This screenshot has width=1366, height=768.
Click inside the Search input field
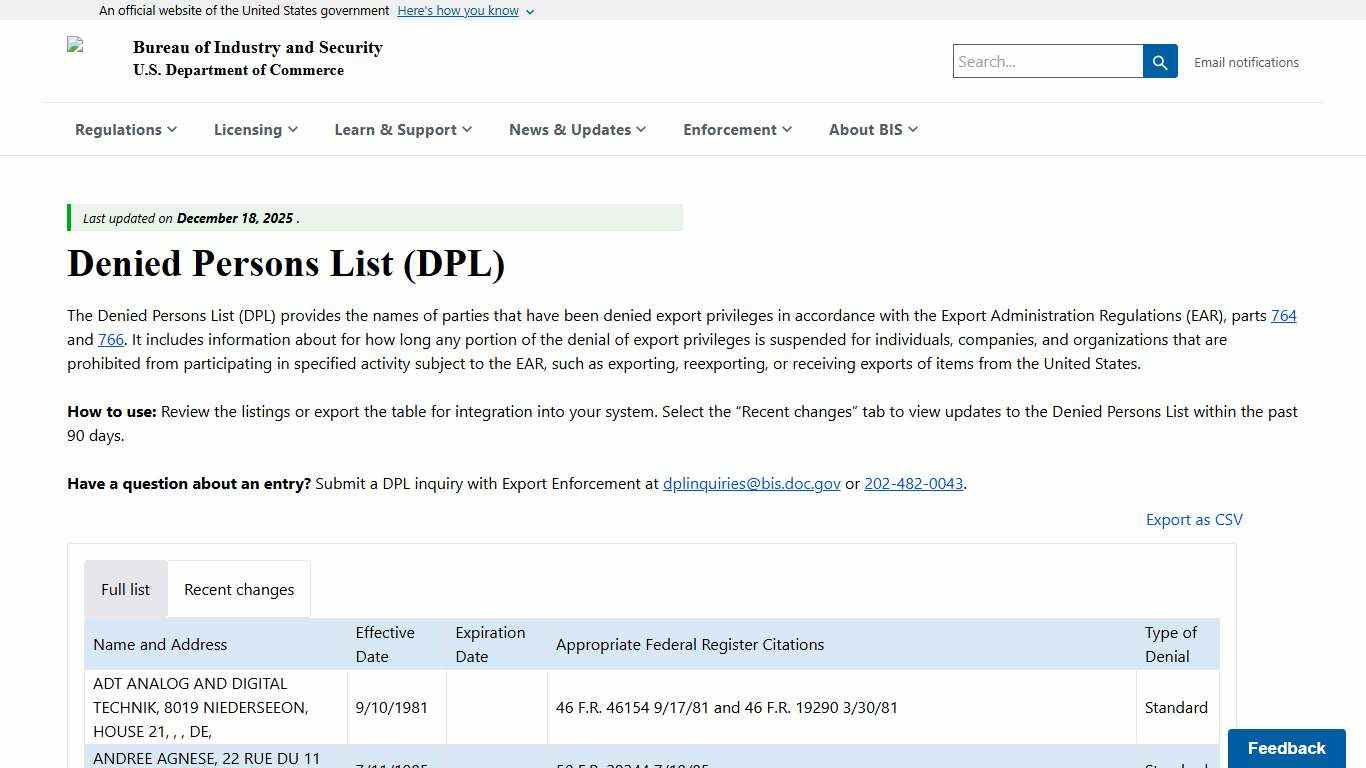click(1047, 61)
